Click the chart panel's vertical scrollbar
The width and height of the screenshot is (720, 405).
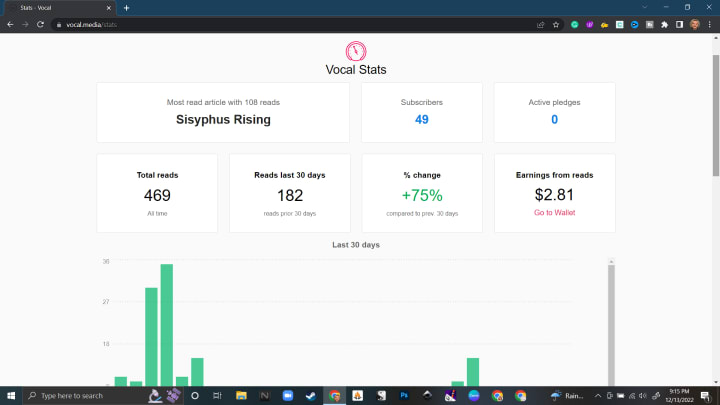coord(611,325)
